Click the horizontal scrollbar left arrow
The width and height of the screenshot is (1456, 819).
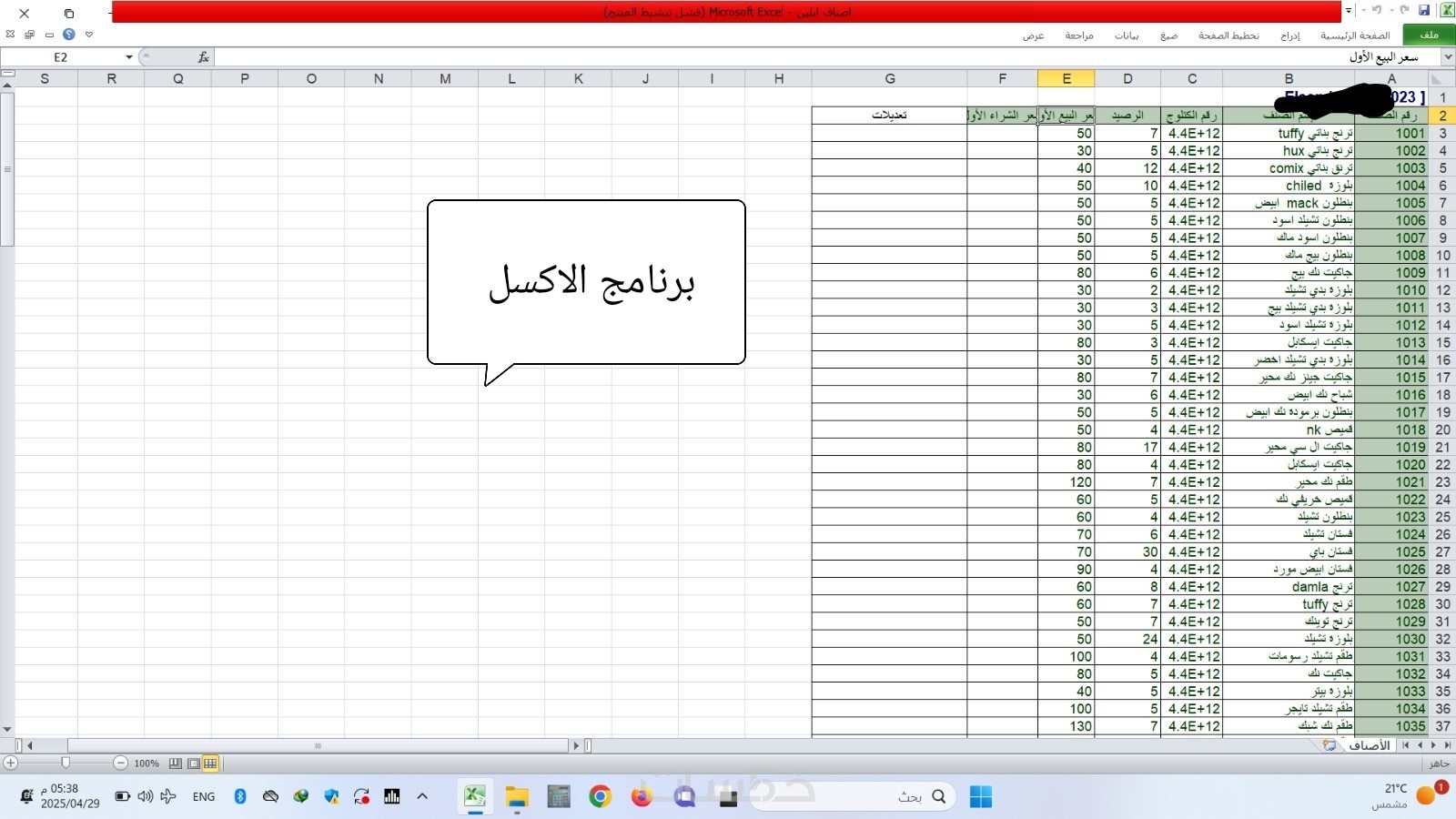[30, 745]
